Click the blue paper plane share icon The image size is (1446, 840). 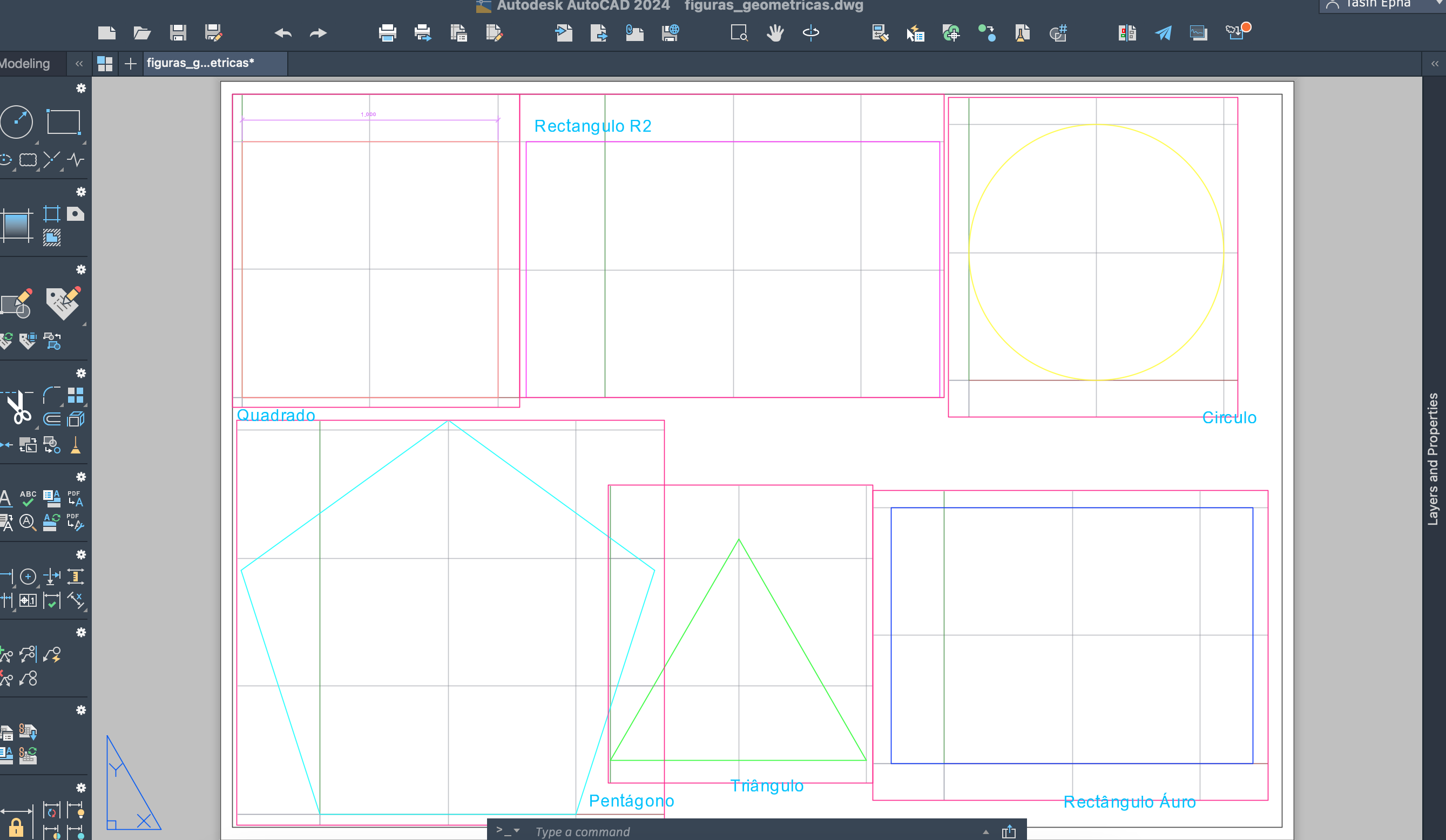point(1163,33)
